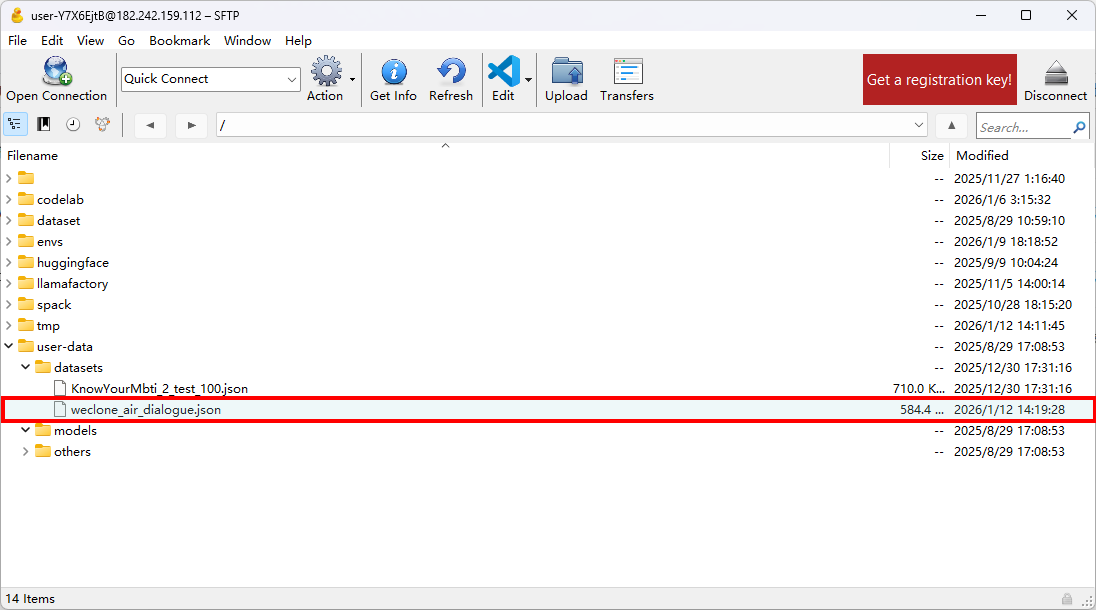Open the Go menu
This screenshot has height=610, width=1096.
tap(126, 41)
